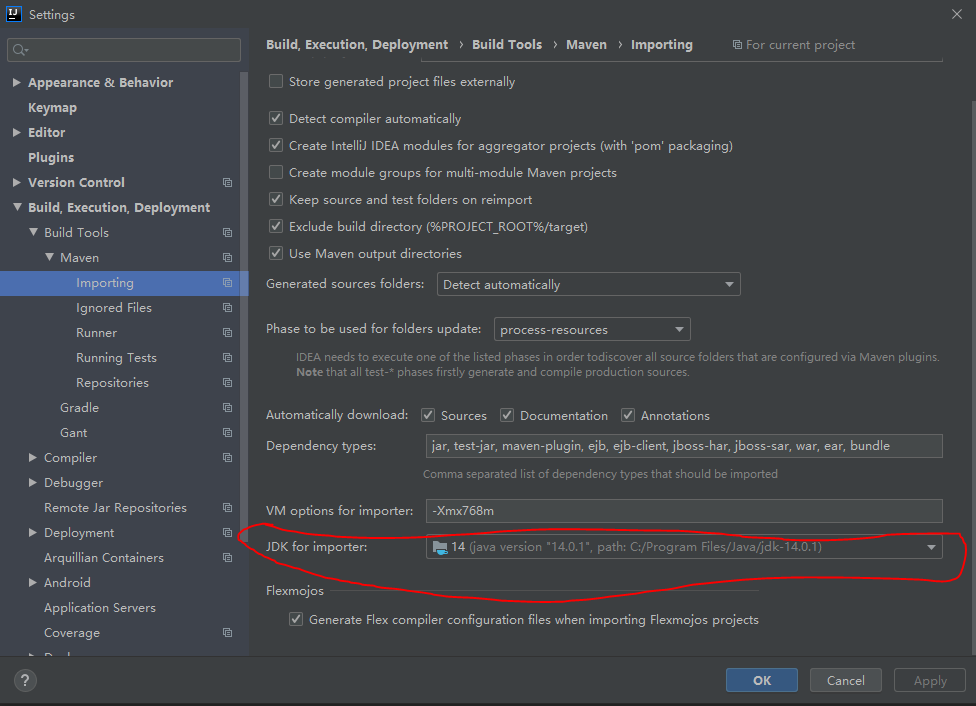The image size is (976, 706).
Task: Click the project-scope icon next to Maven
Action: (227, 257)
